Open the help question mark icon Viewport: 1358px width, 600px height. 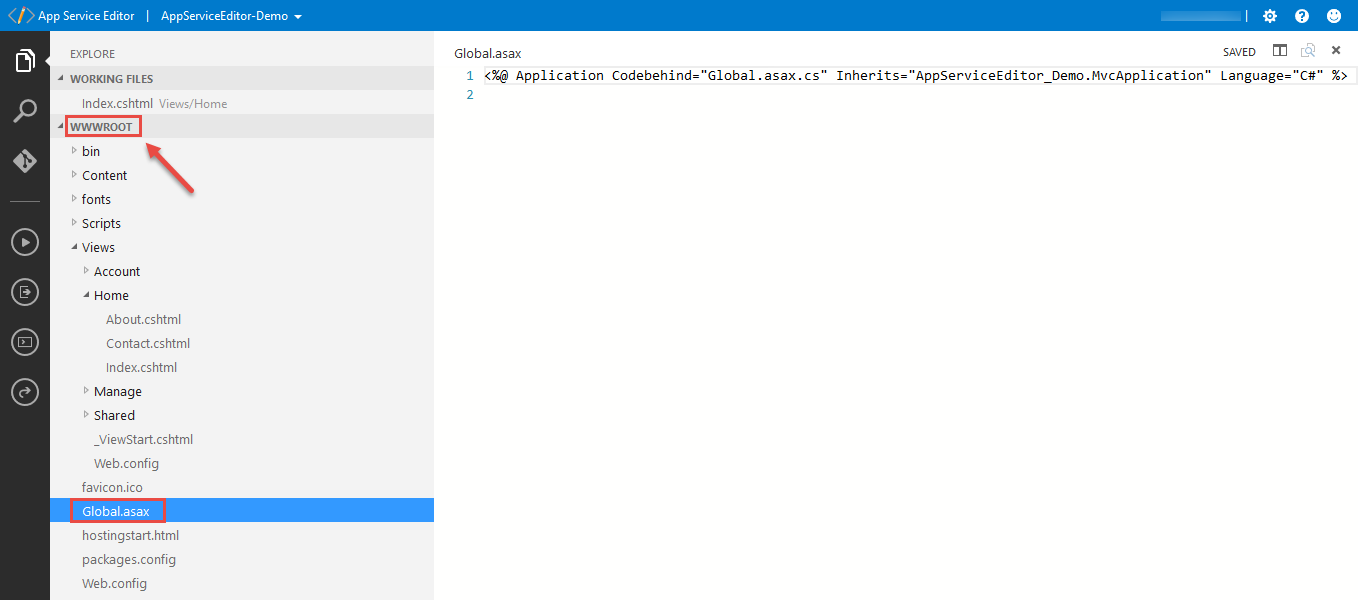click(x=1302, y=16)
